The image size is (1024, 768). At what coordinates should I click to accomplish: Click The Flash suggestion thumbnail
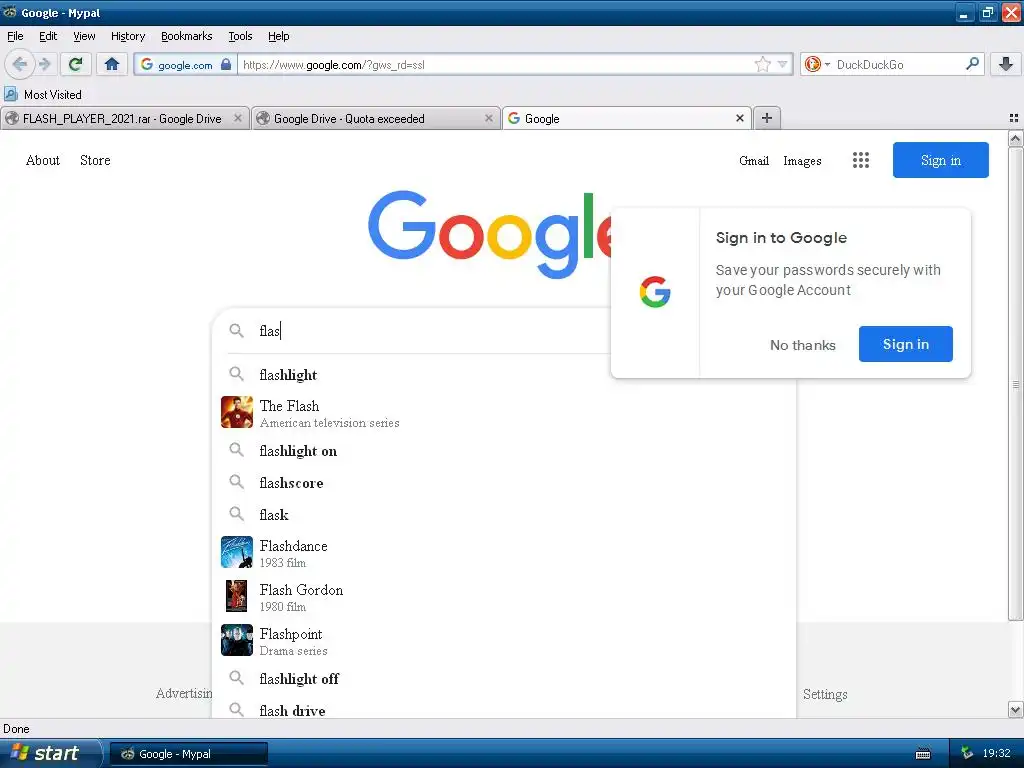click(236, 412)
